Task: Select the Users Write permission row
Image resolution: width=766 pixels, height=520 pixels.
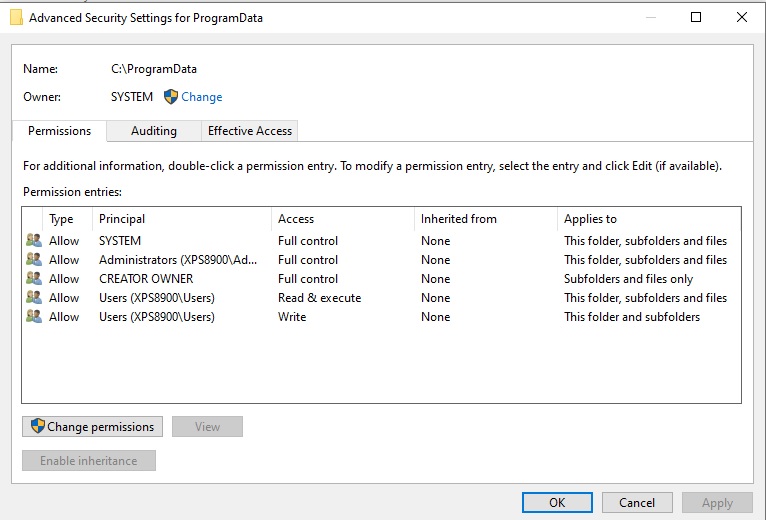Action: (x=381, y=317)
